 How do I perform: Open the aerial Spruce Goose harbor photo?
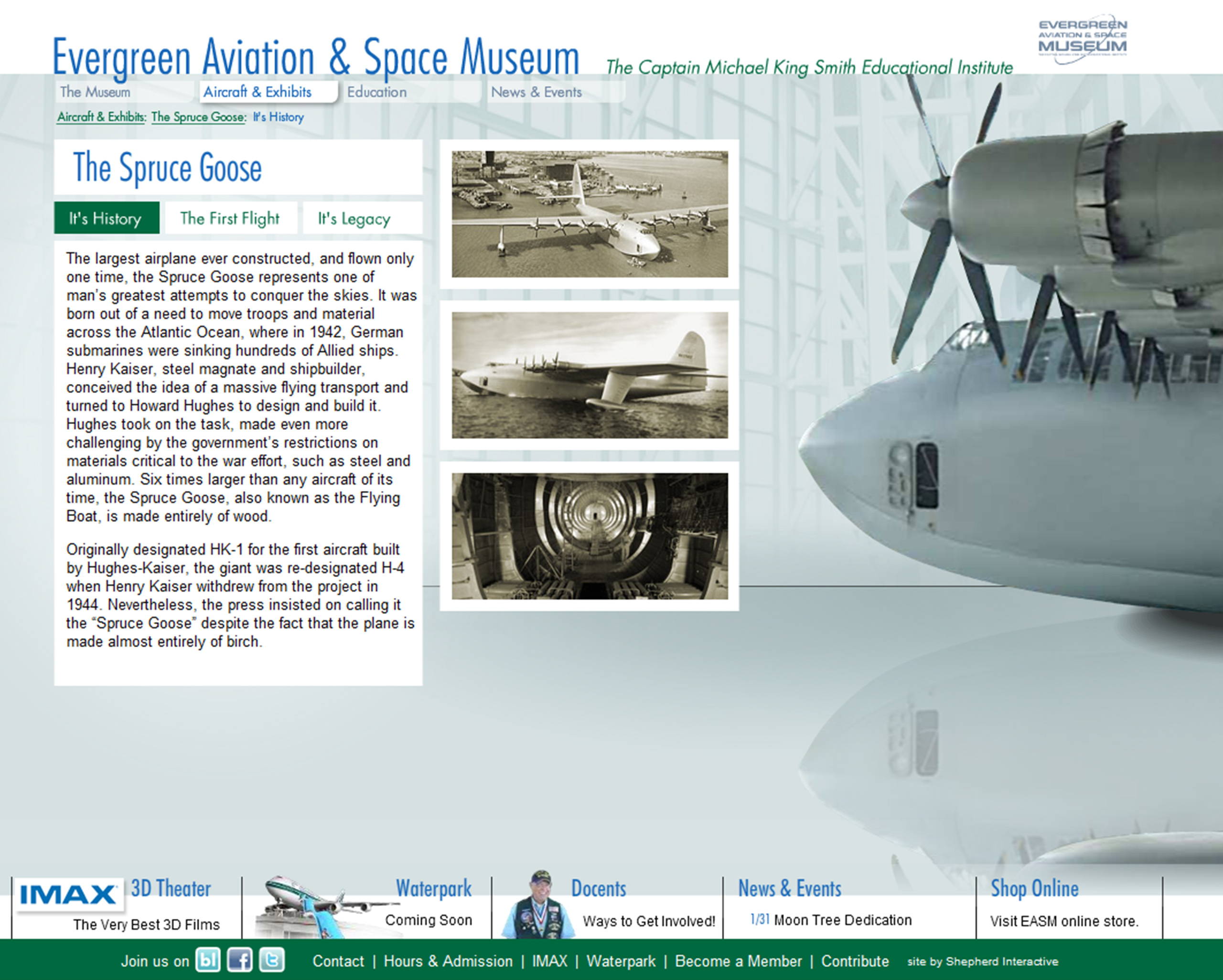590,214
